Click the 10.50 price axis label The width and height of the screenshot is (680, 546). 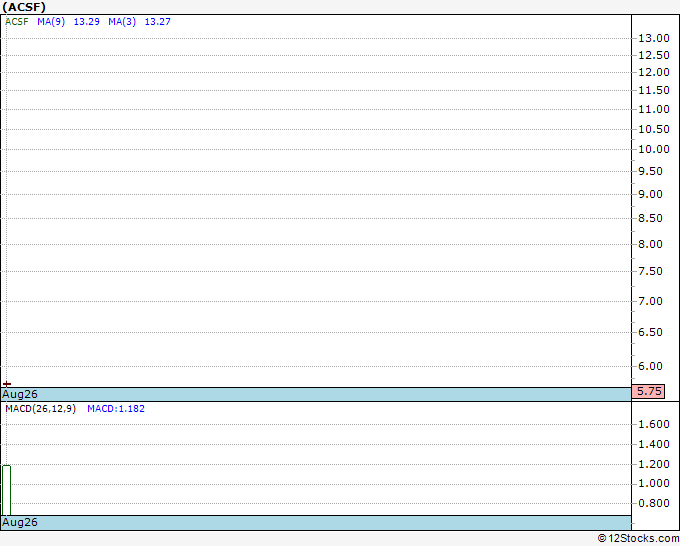pos(654,129)
